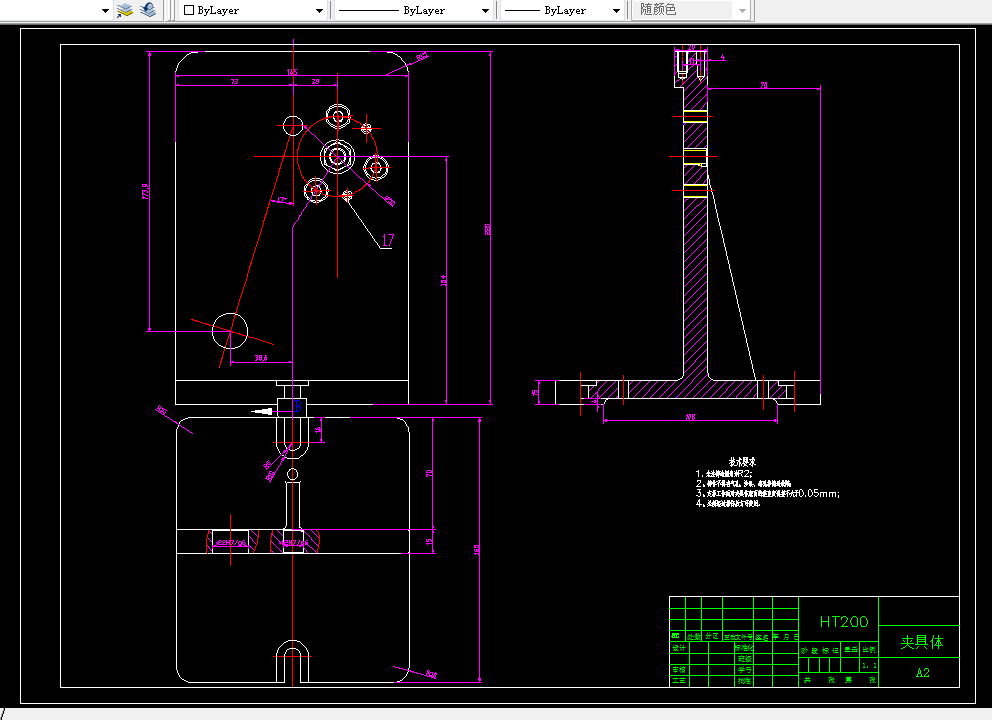The width and height of the screenshot is (992, 720).
Task: Select the HT200 material text in title block
Action: 843,622
